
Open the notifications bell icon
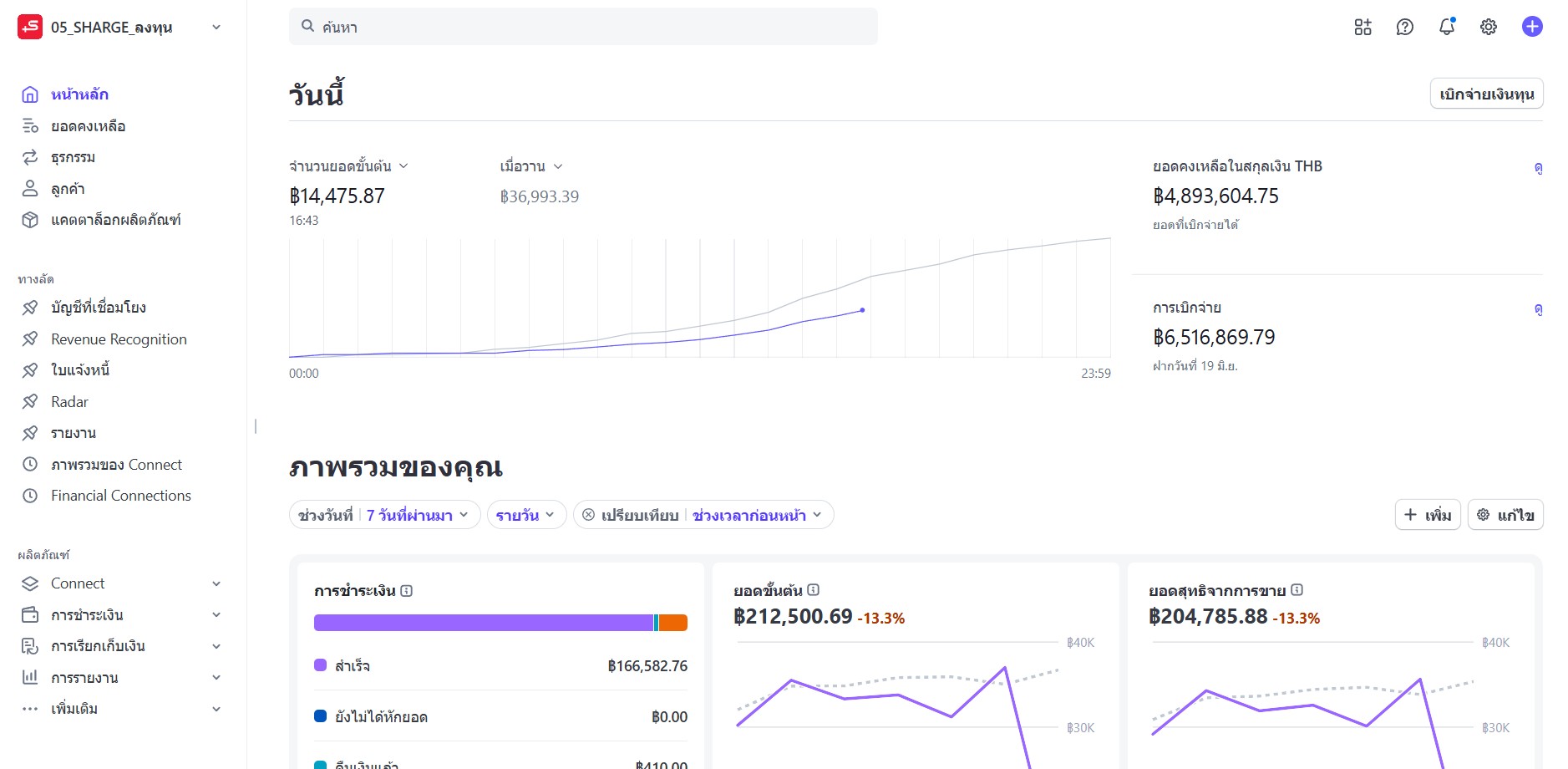click(1446, 27)
